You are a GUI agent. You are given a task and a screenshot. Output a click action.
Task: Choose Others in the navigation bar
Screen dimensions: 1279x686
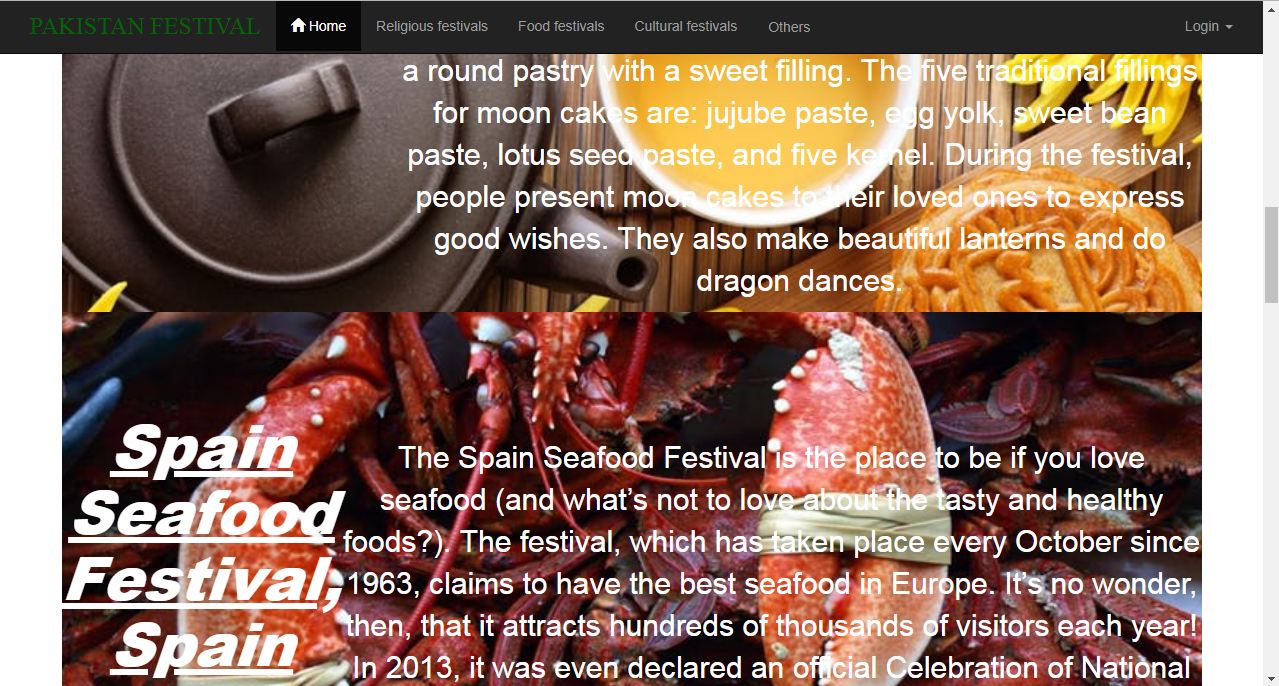(789, 27)
